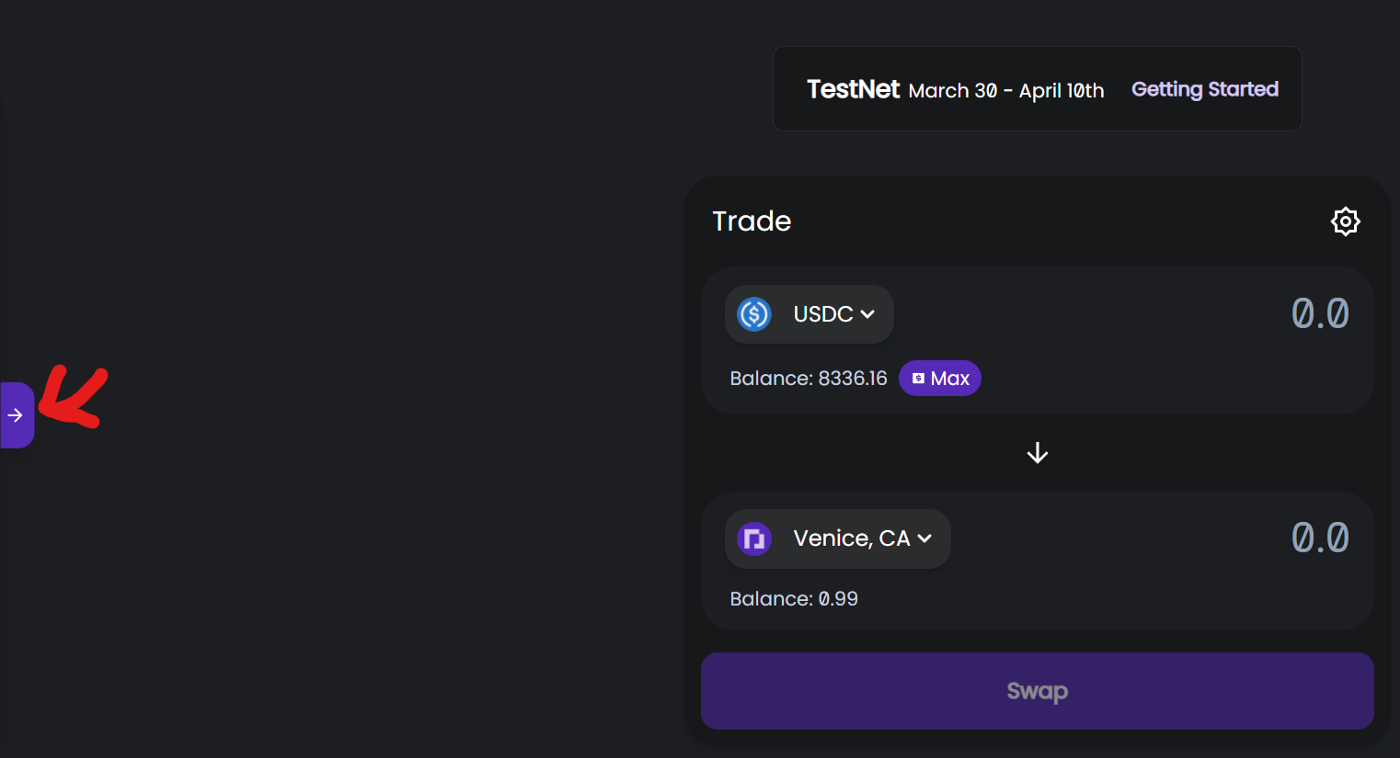Open trade settings via the gear icon
This screenshot has width=1400, height=758.
click(x=1345, y=221)
